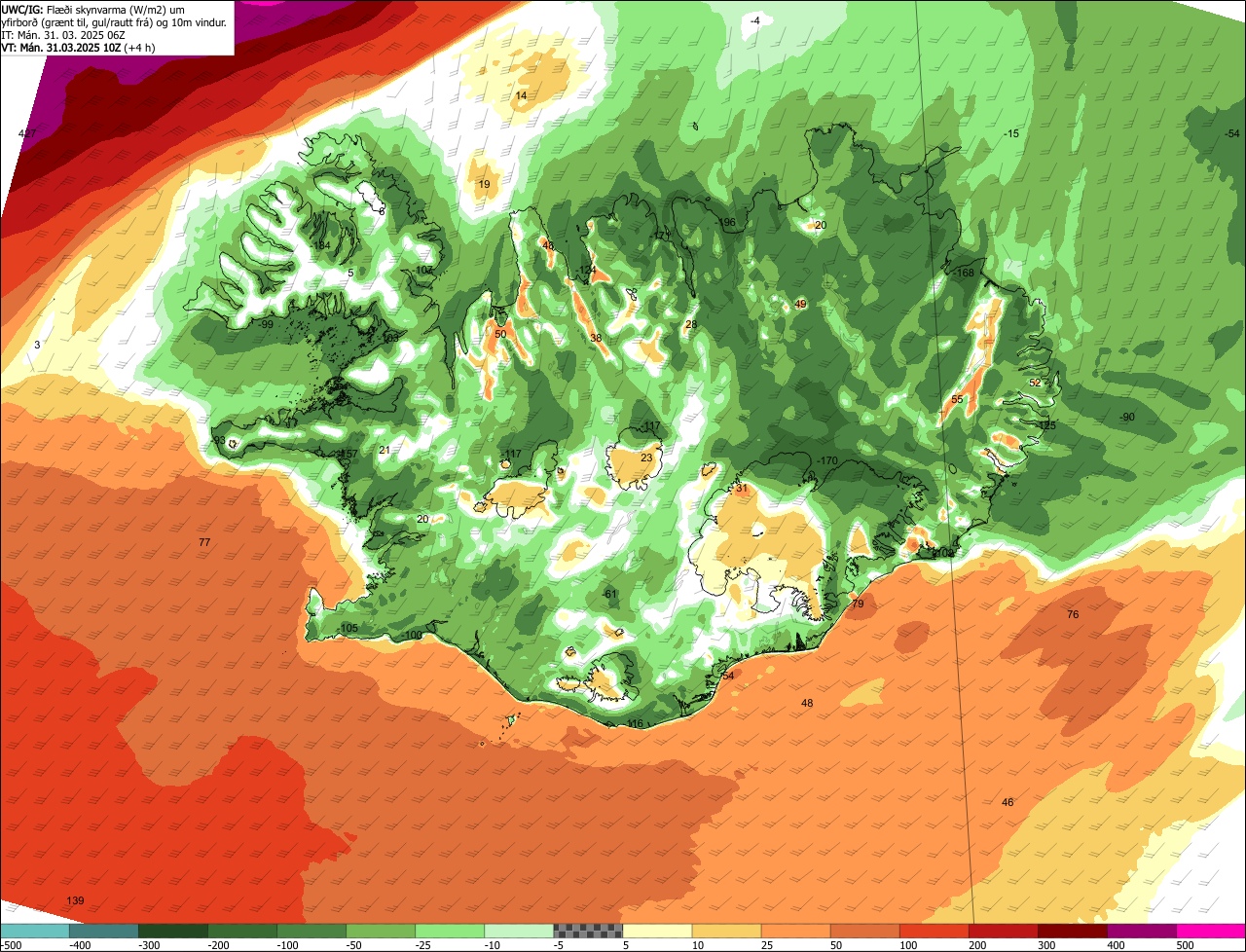Click the '-500' legend label

pyautogui.click(x=12, y=945)
